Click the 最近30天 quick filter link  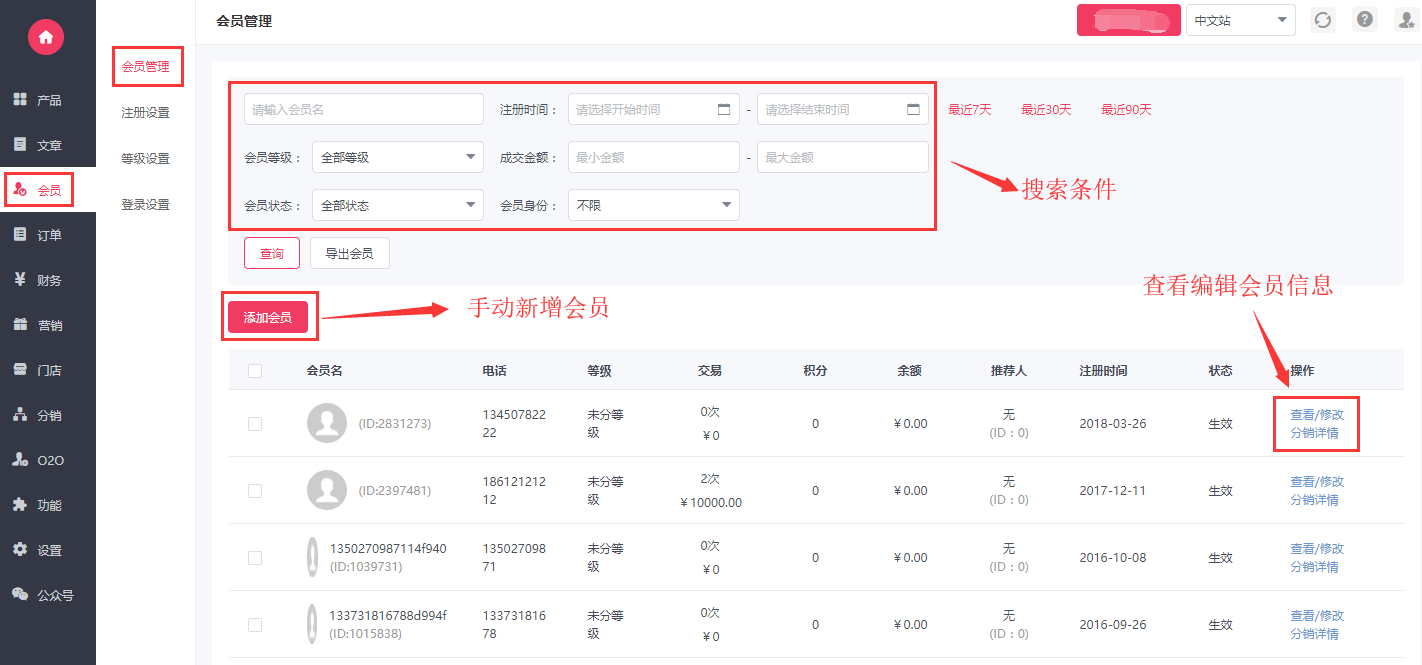[x=1045, y=110]
